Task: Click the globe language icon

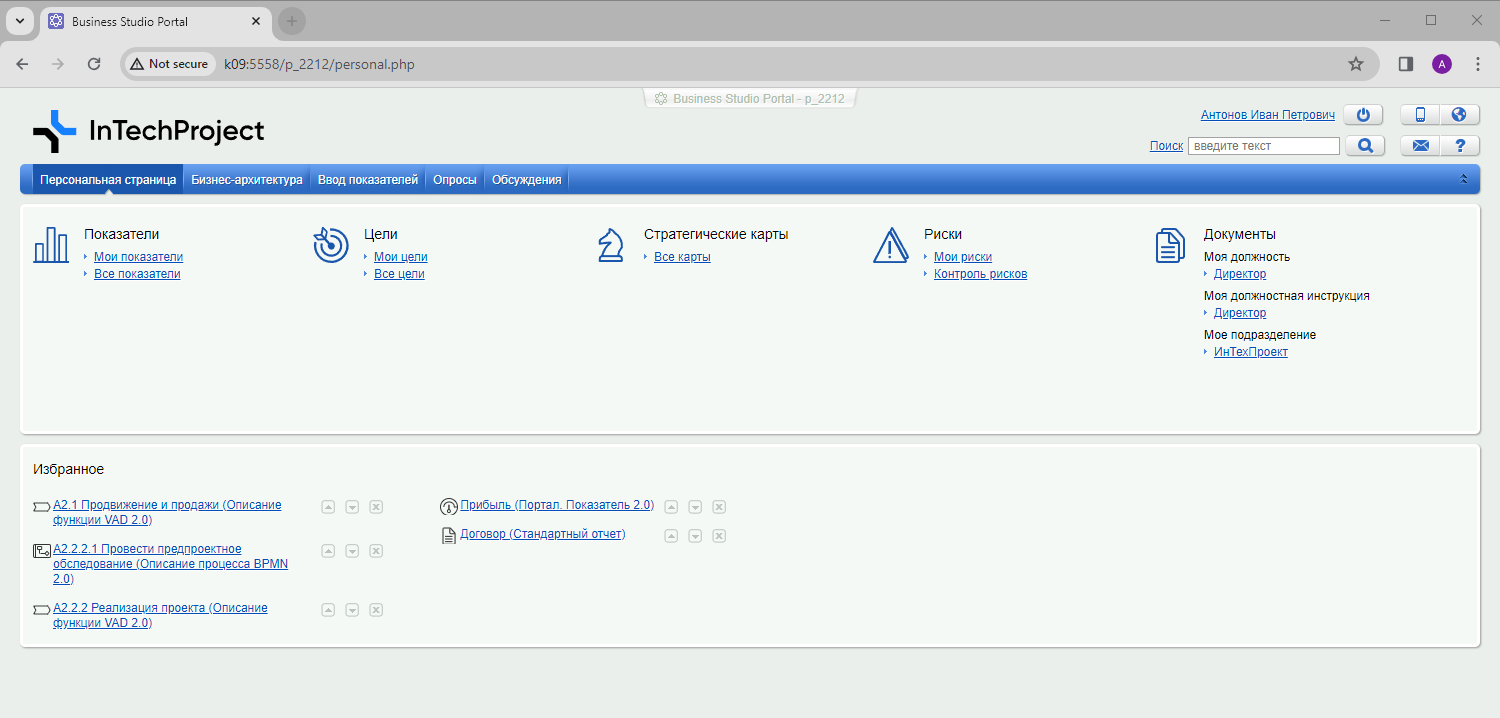Action: coord(1459,115)
